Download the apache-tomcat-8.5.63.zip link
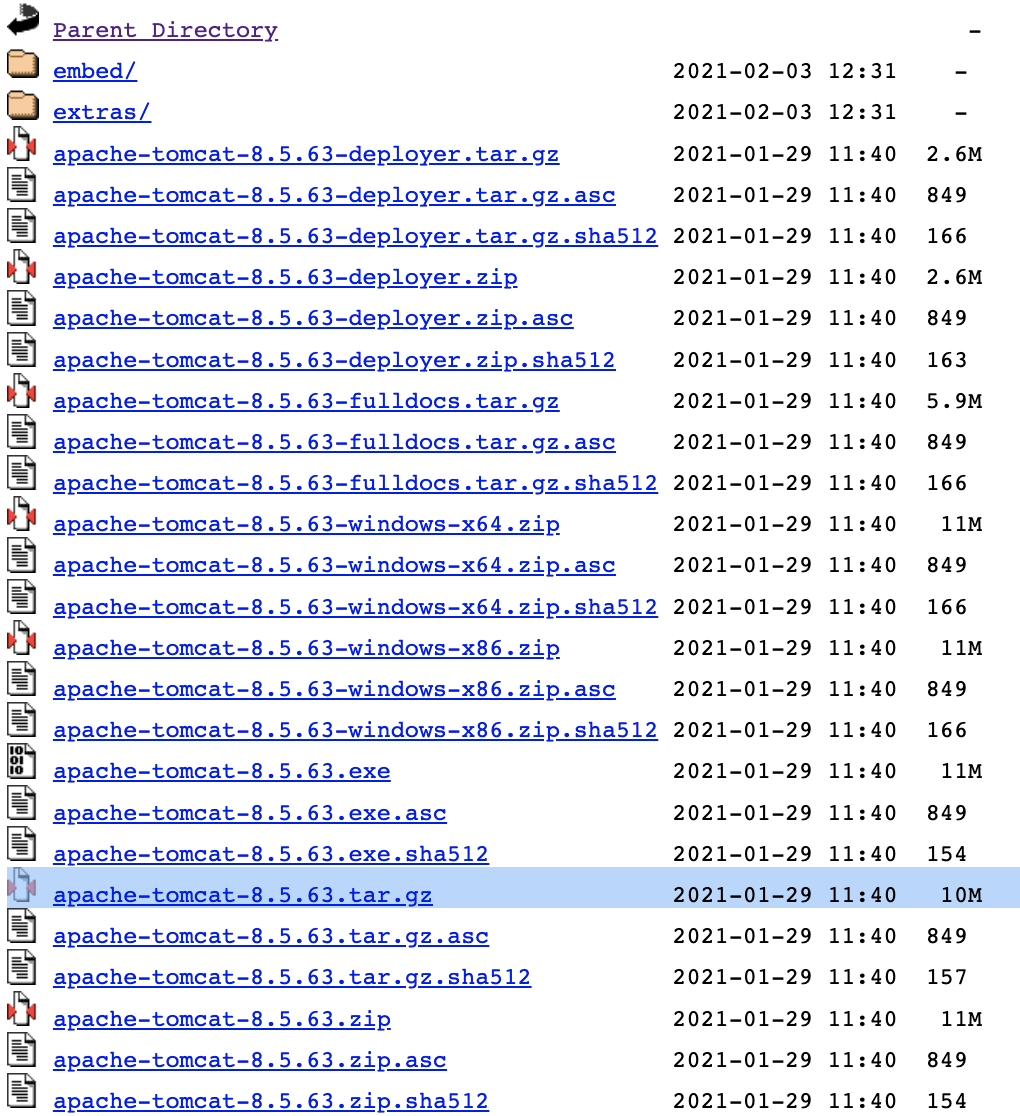Image resolution: width=1020 pixels, height=1116 pixels. coord(221,1019)
